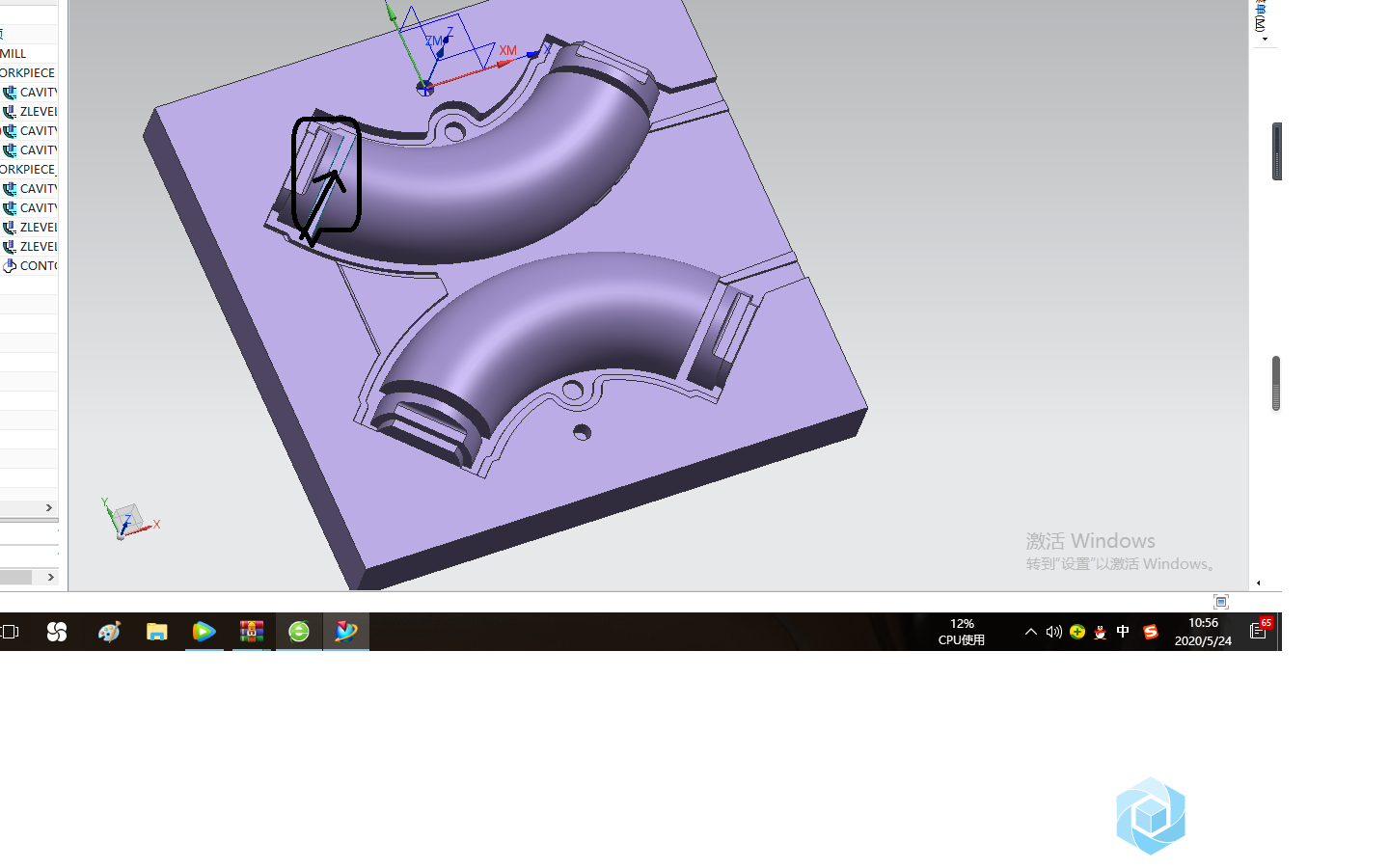The image size is (1389, 868).
Task: Click the left-pointing collapse arrow below the viewport
Action: 1259,583
